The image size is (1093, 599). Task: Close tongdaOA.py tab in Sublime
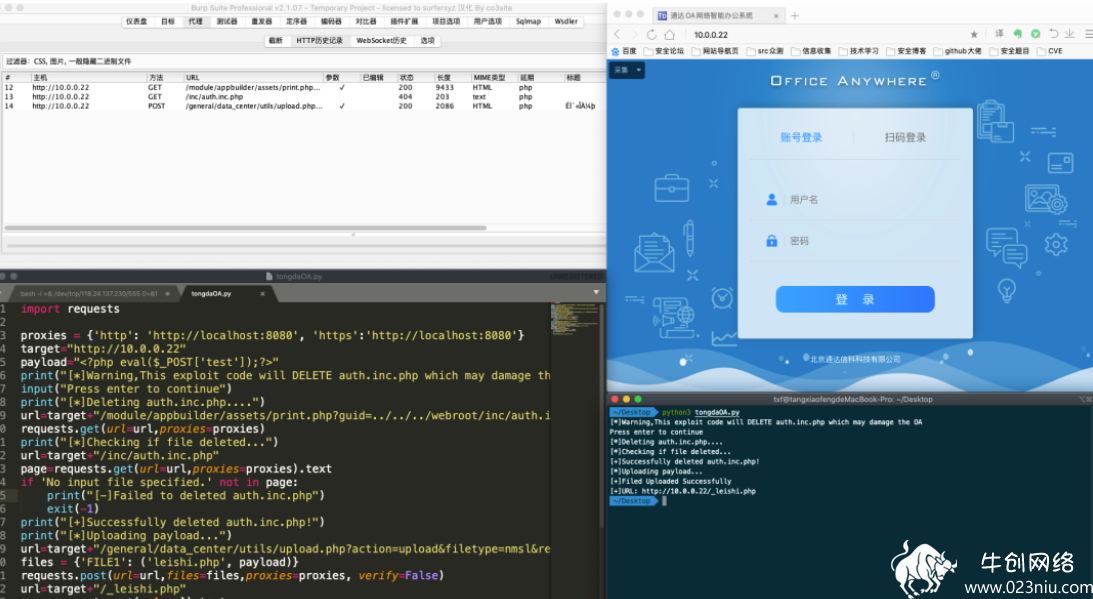click(263, 294)
